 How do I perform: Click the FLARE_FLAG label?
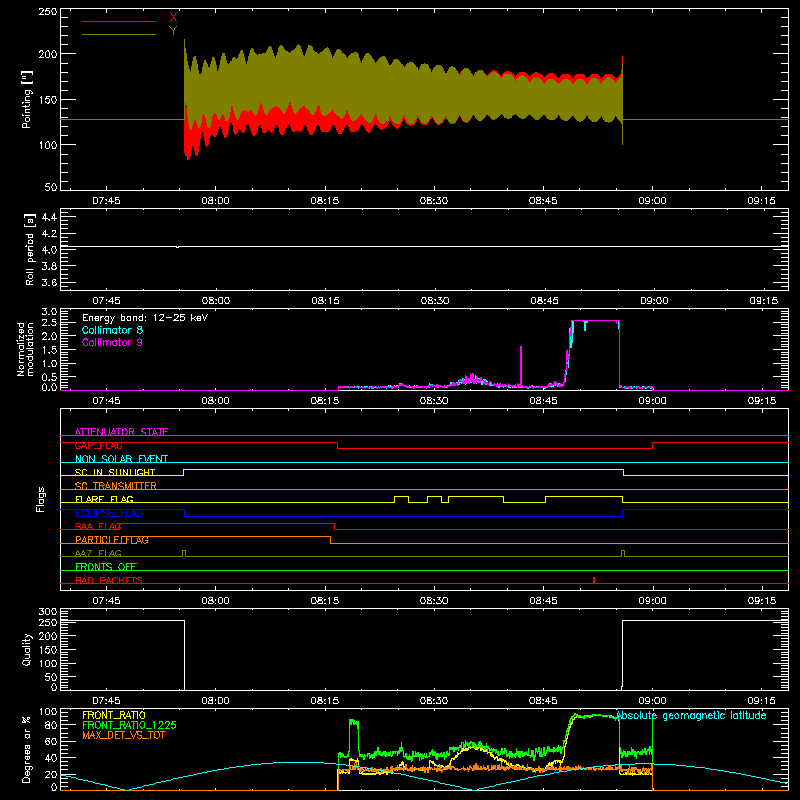(x=104, y=499)
